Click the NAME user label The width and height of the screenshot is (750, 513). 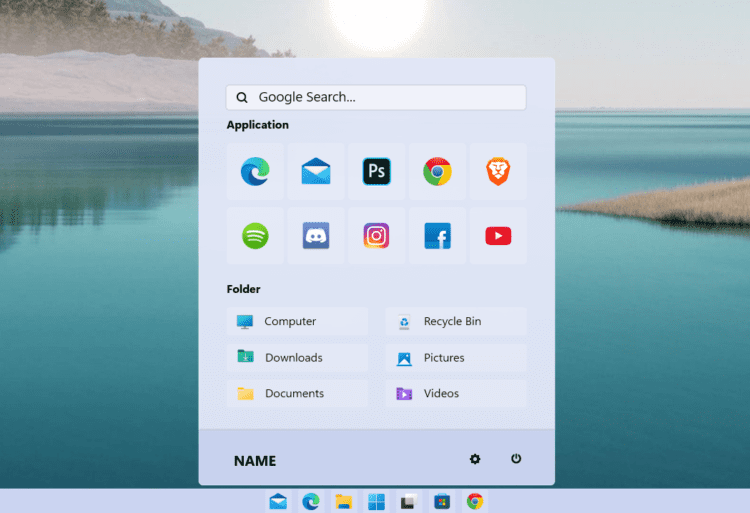255,461
